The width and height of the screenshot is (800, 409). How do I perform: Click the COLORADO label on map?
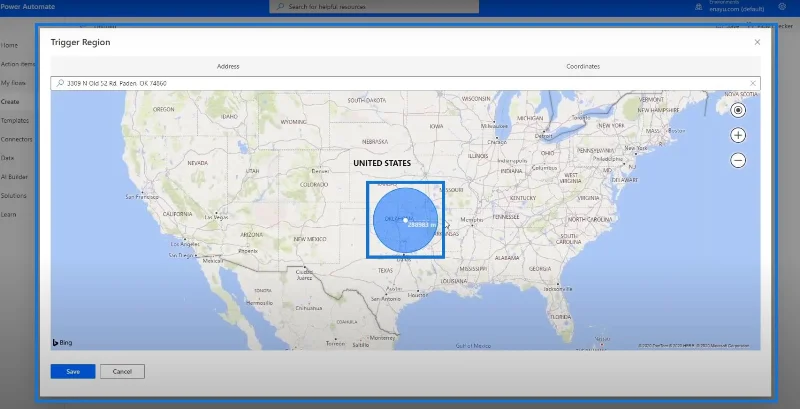(x=314, y=185)
